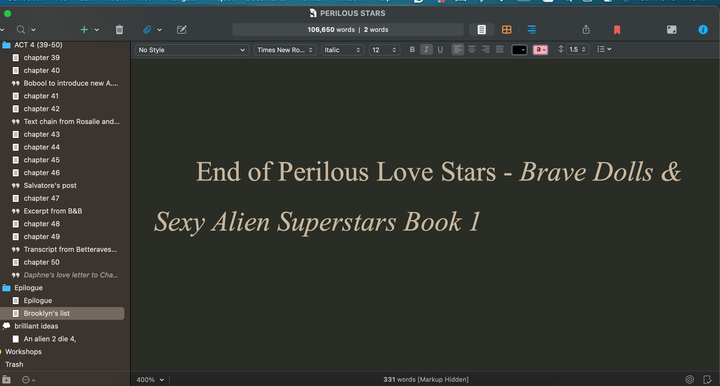Toggle bold formatting

pos(412,50)
